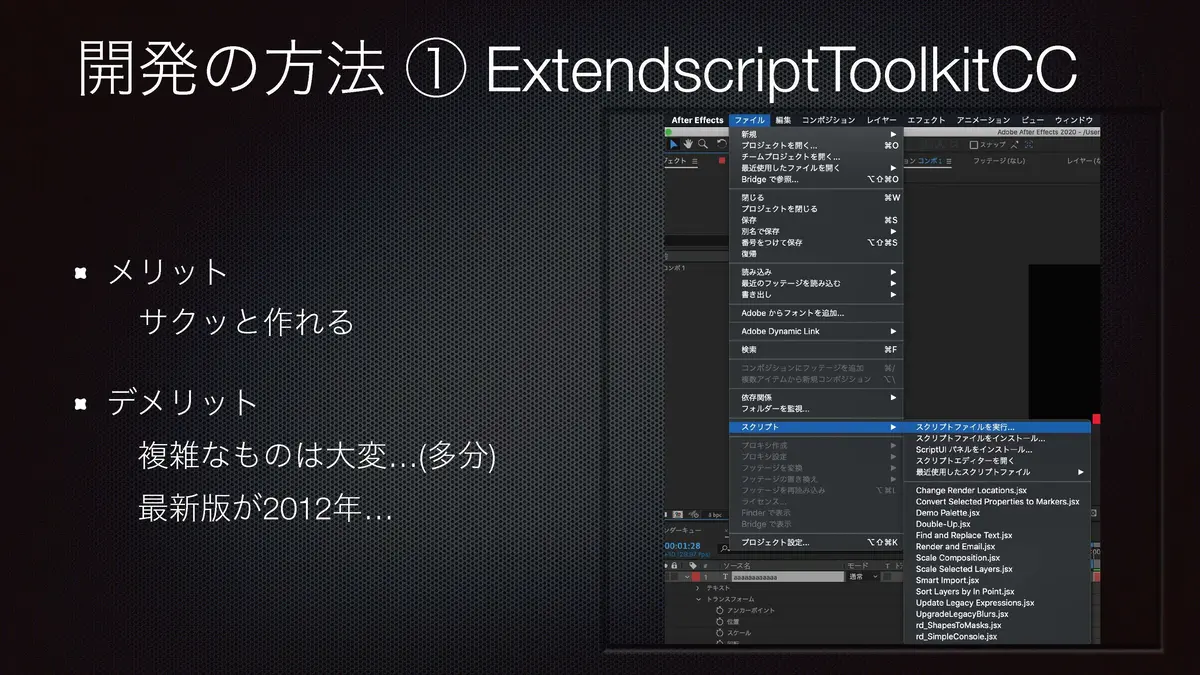The width and height of the screenshot is (1200, 675).
Task: Select the Rotation tool
Action: coord(721,144)
